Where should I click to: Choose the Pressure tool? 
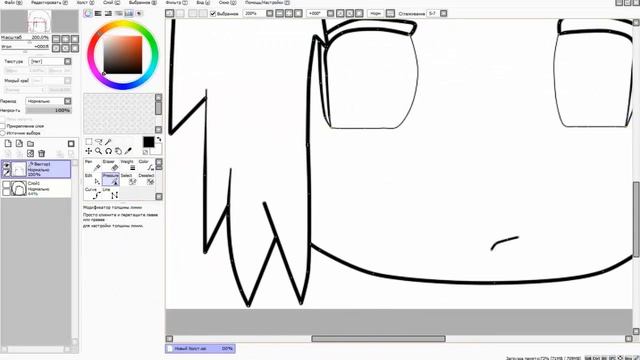click(111, 180)
